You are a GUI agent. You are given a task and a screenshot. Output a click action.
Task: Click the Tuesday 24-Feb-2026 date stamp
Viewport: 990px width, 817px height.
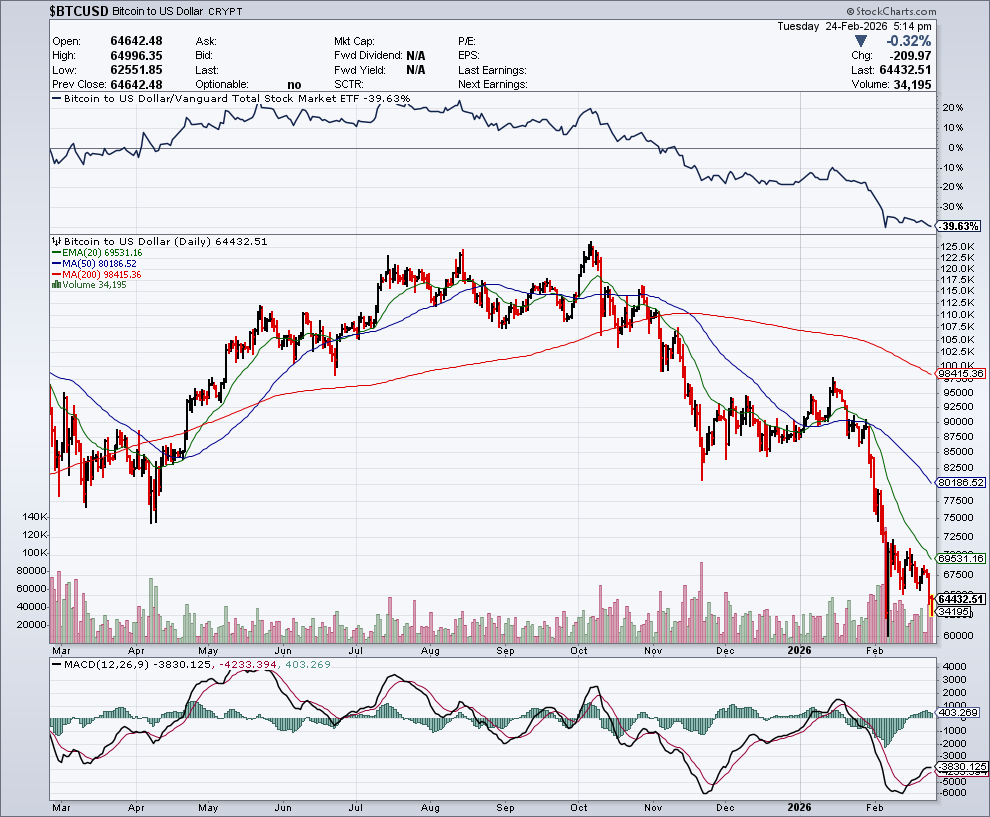coord(854,26)
